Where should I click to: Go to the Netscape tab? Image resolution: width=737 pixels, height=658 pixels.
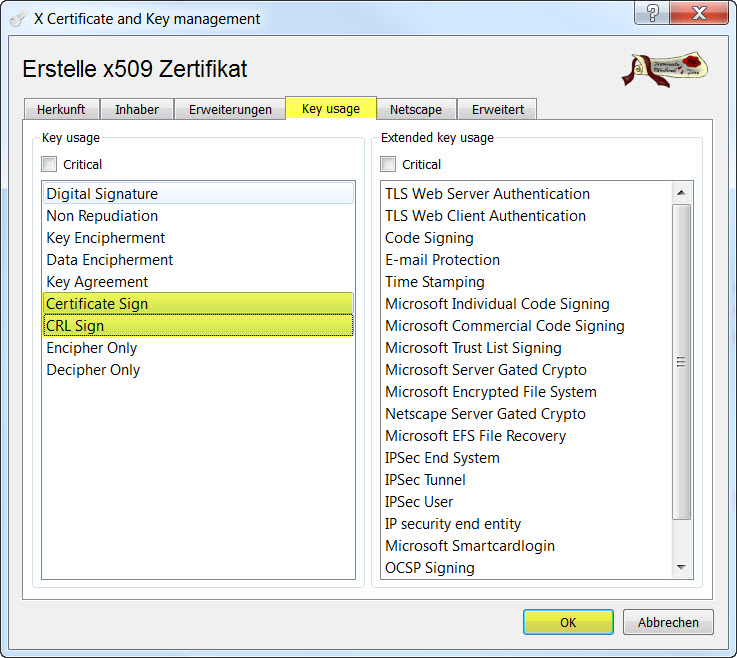click(416, 109)
